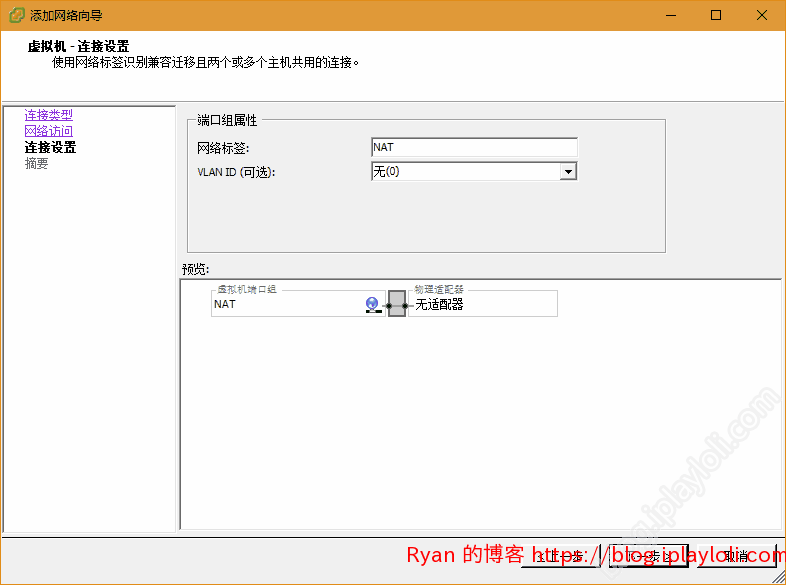Maximize the 添加网络向导 window
This screenshot has width=786, height=585.
(716, 15)
